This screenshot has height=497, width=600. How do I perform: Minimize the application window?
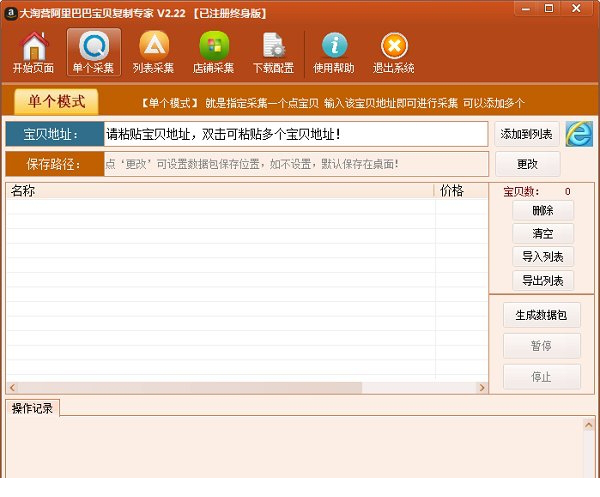[x=526, y=8]
